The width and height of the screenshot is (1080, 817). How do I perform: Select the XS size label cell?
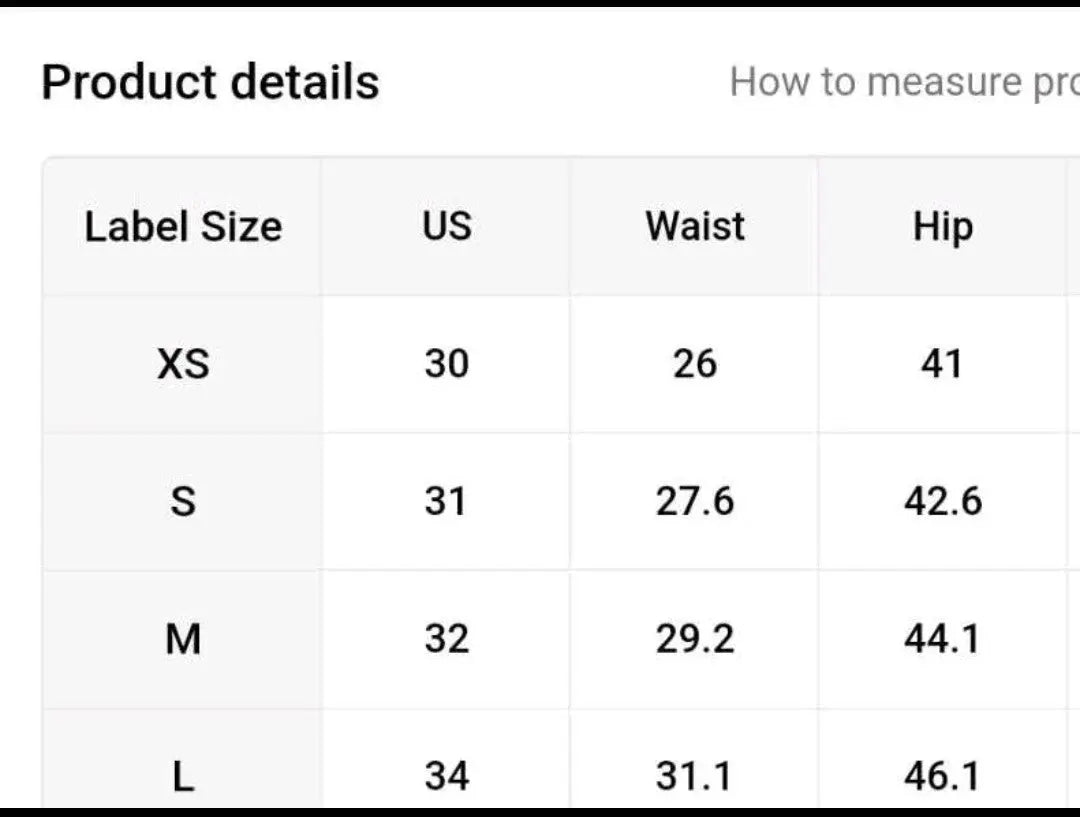(x=183, y=364)
